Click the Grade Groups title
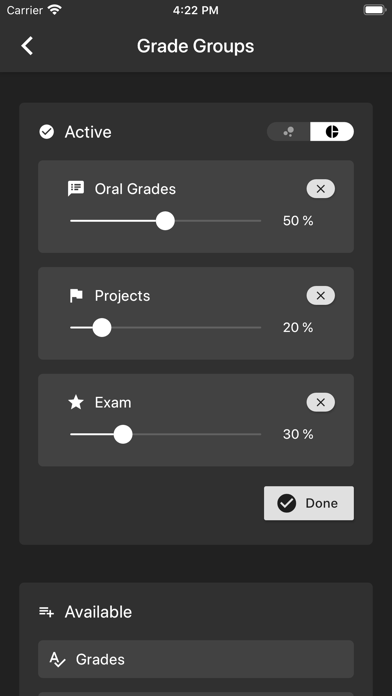 (195, 46)
